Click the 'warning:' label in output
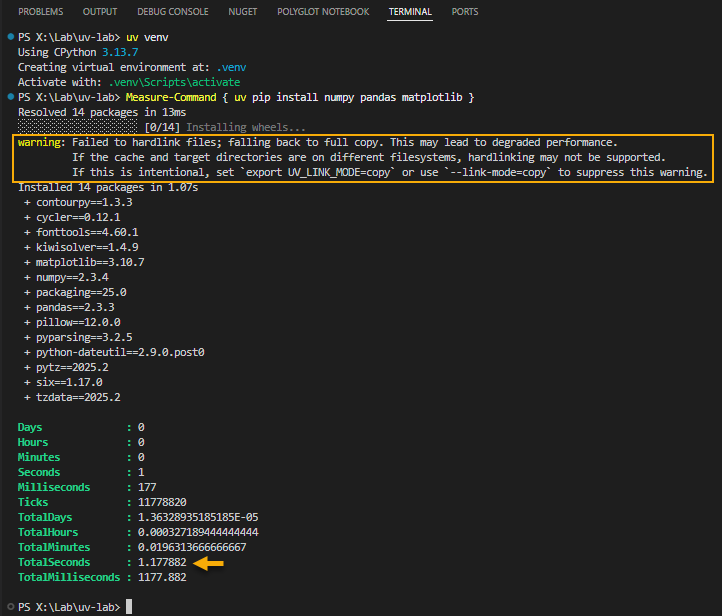The image size is (722, 616). click(x=42, y=143)
